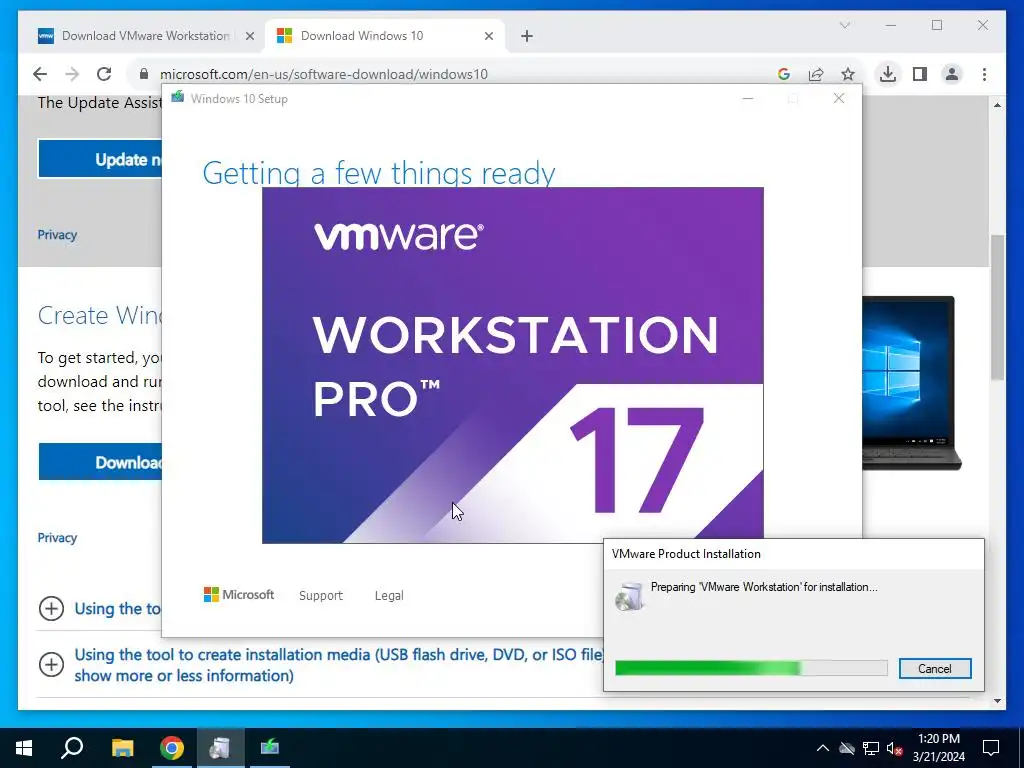Open the Chrome profile avatar
Image resolution: width=1024 pixels, height=768 pixels.
952,74
